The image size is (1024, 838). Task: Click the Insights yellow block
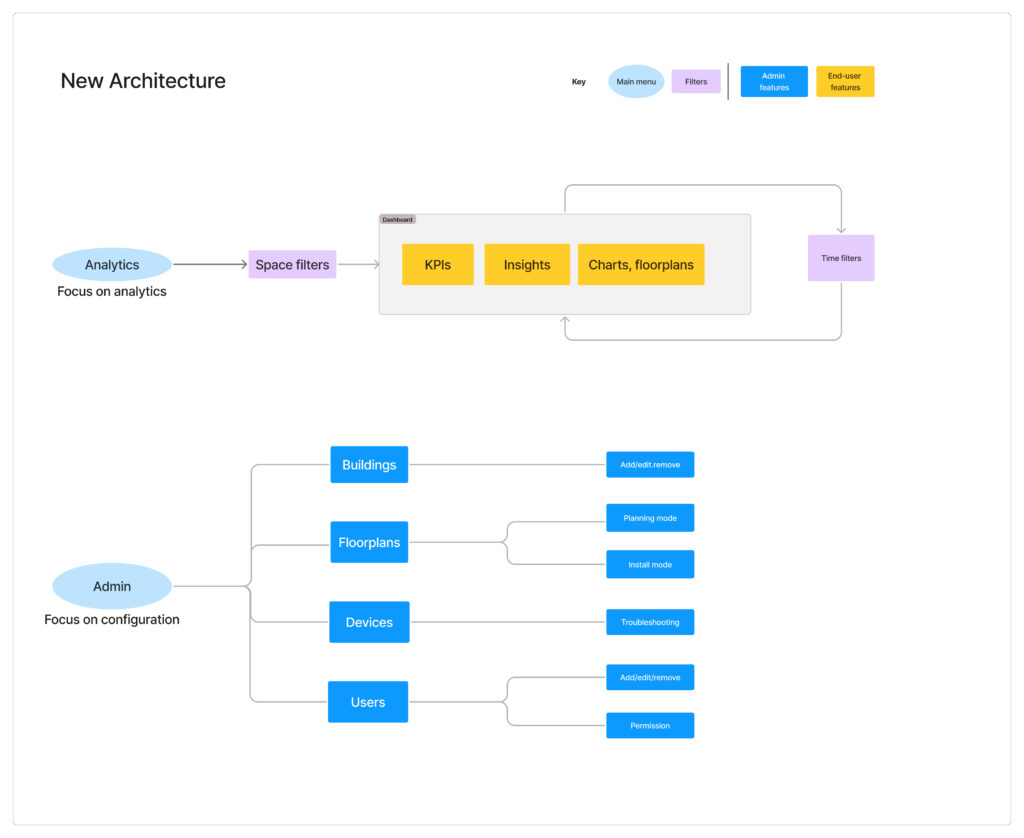point(527,265)
